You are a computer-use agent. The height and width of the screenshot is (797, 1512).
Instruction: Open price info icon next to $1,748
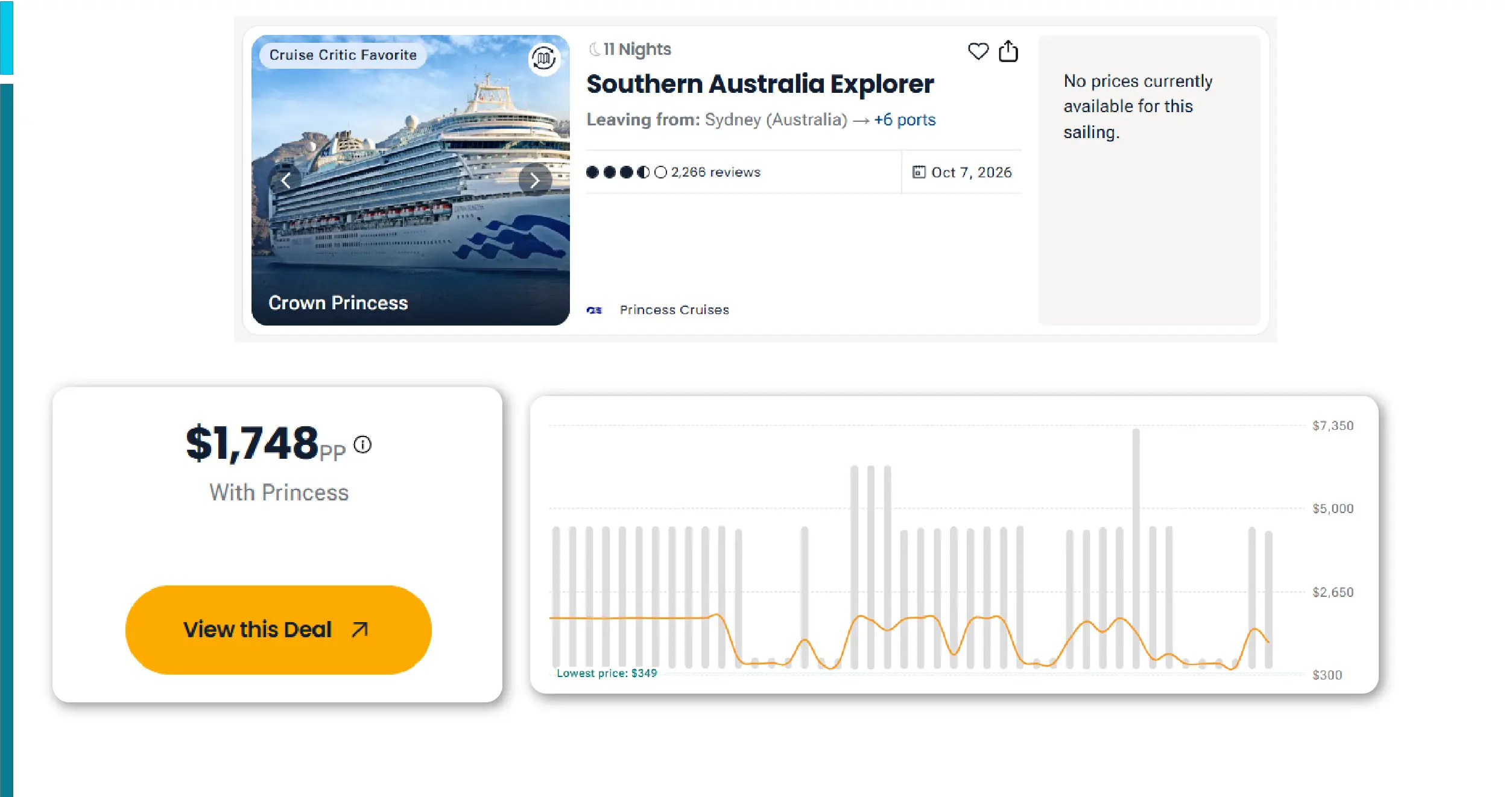pos(362,445)
